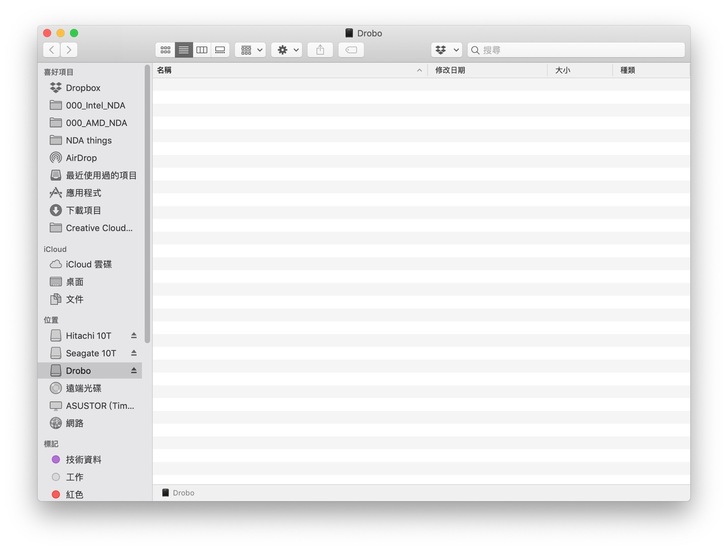
Task: Go forward with the right arrow button
Action: (69, 50)
